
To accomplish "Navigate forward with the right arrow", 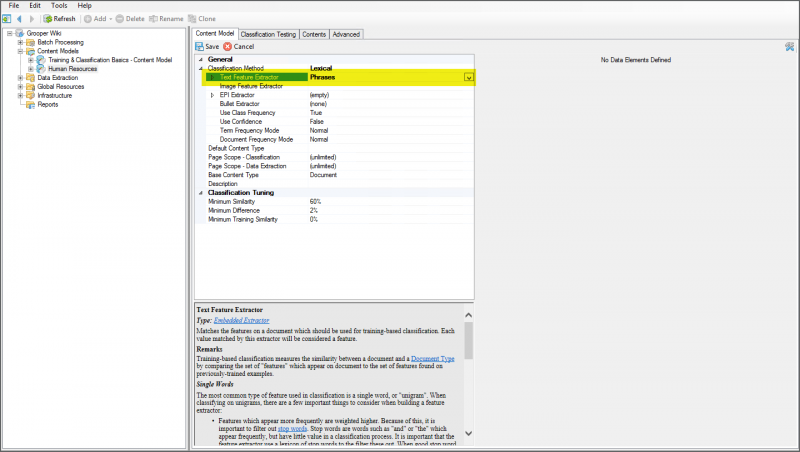I will click(x=32, y=19).
